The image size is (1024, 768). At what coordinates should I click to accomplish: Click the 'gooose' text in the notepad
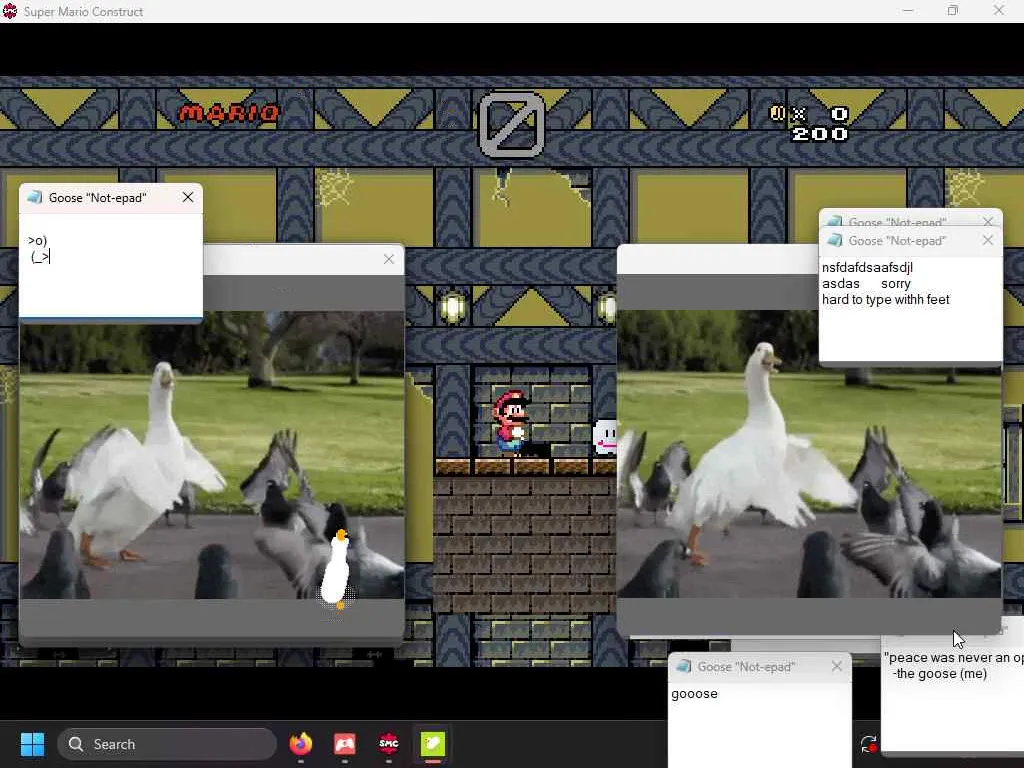coord(694,694)
